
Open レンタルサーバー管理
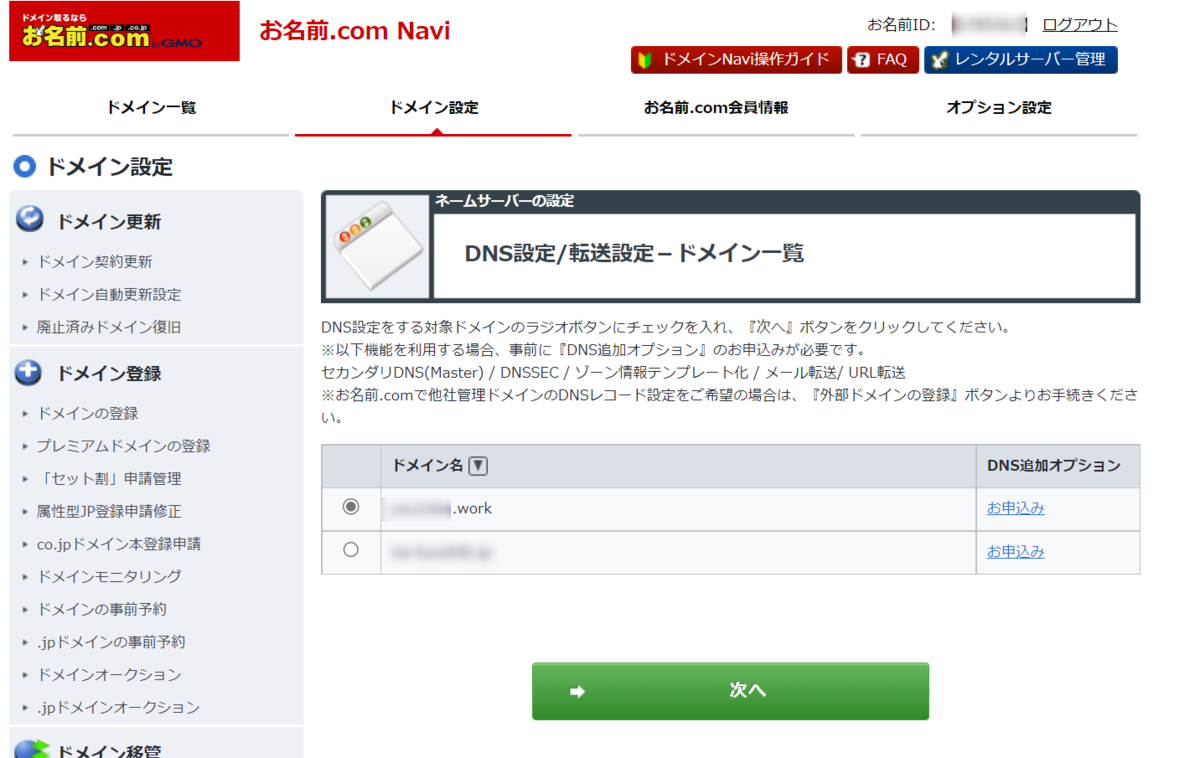(1020, 60)
